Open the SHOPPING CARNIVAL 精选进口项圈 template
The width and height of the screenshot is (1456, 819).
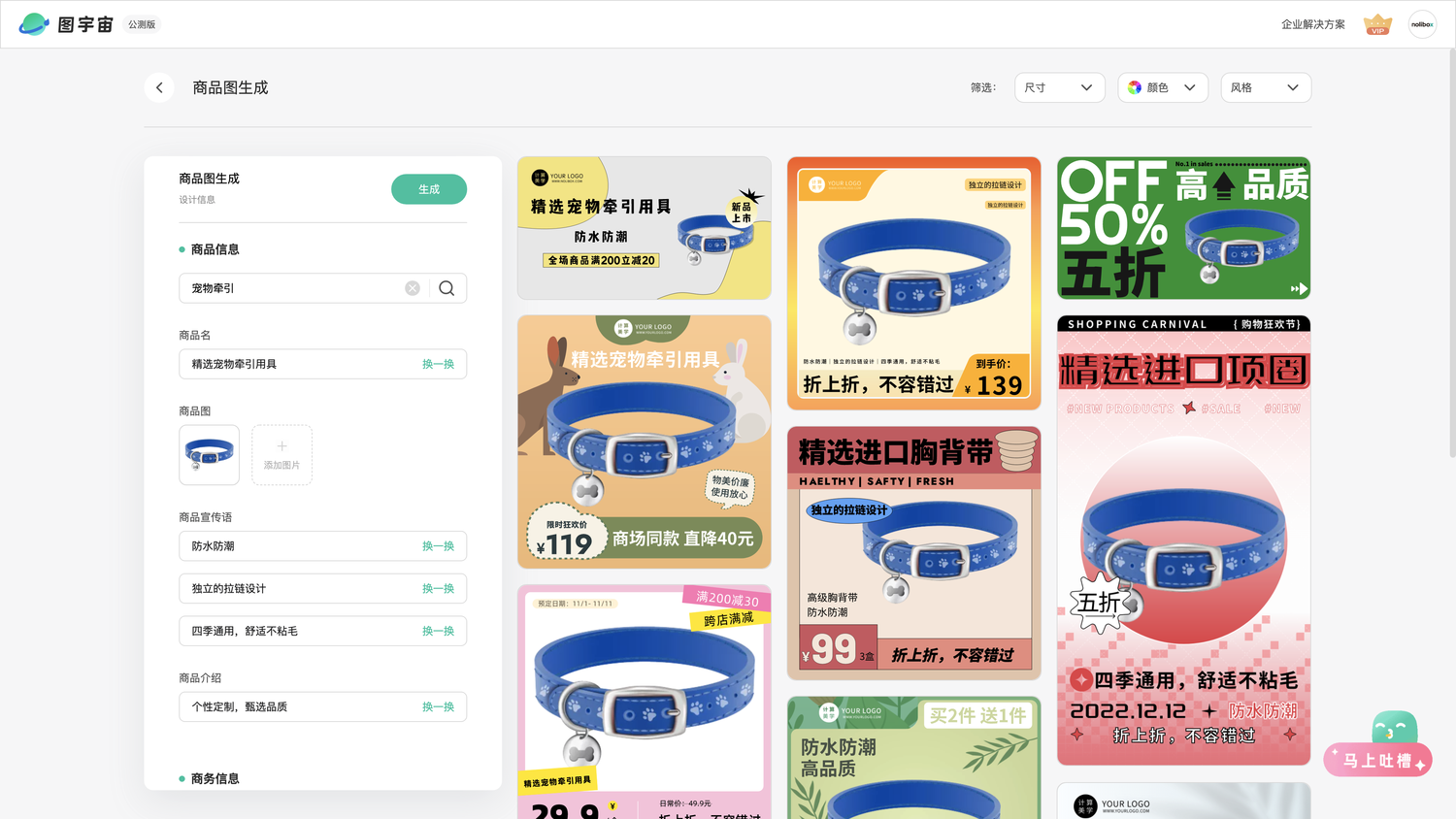point(1183,541)
